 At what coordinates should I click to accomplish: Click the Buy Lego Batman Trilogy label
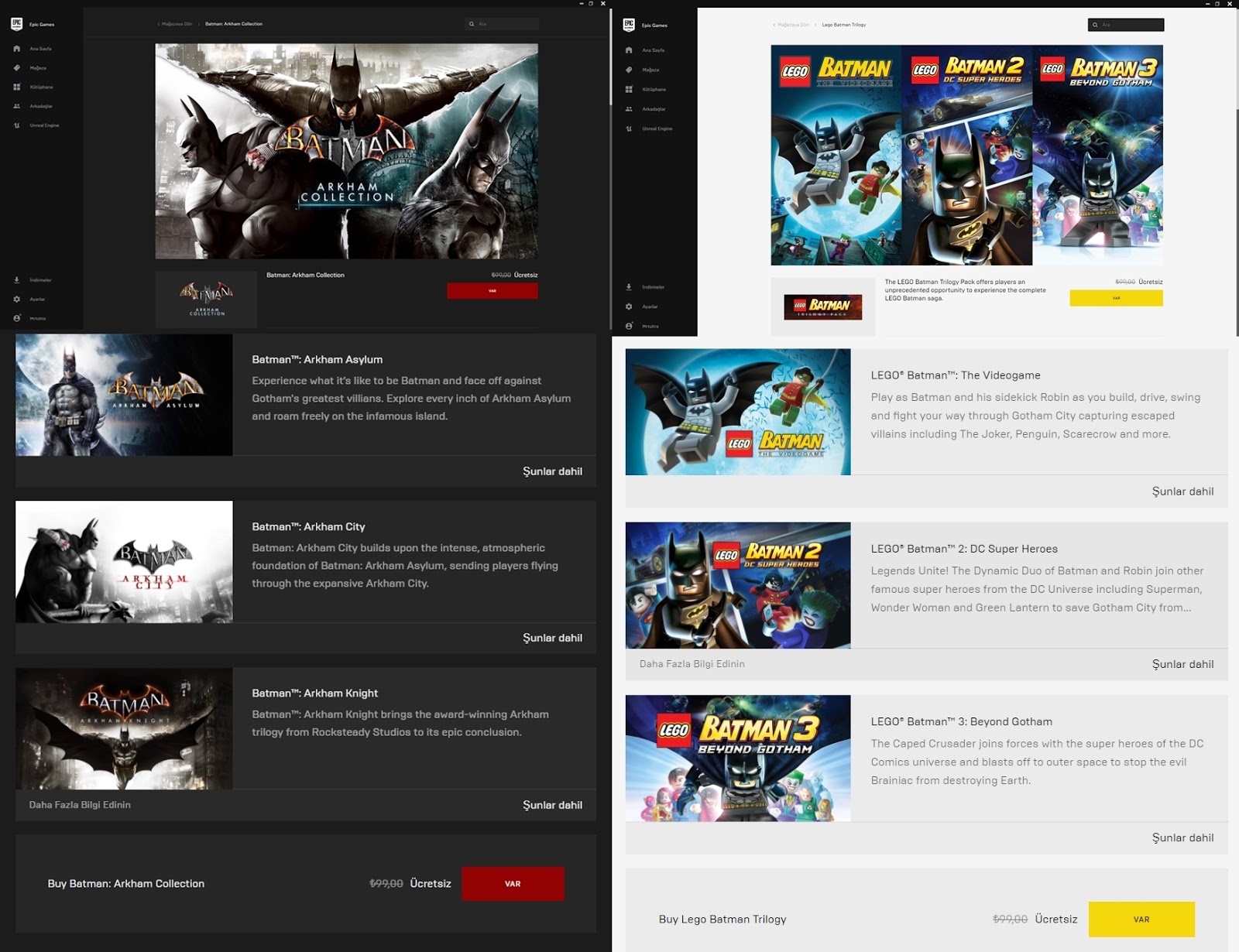[722, 919]
